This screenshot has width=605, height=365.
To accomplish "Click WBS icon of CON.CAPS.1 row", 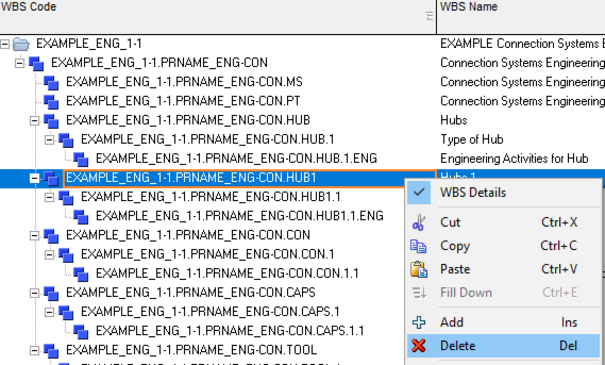I will [66, 312].
